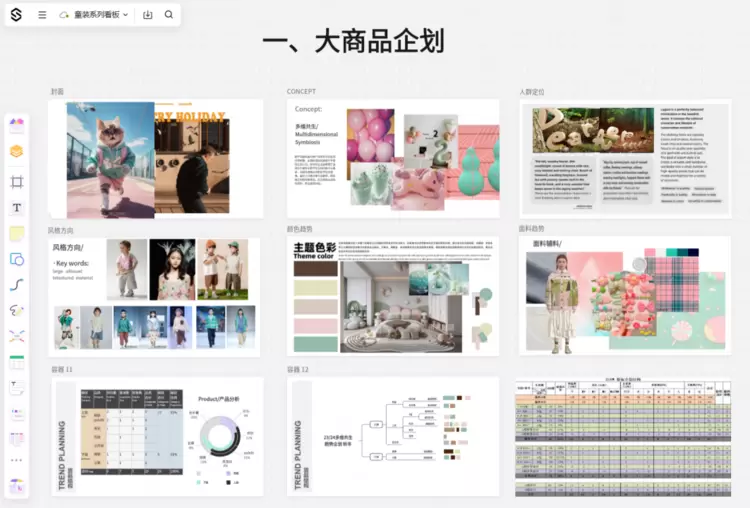This screenshot has width=750, height=508.
Task: Expand the 童装系列看板 board name dropdown
Action: [x=125, y=15]
